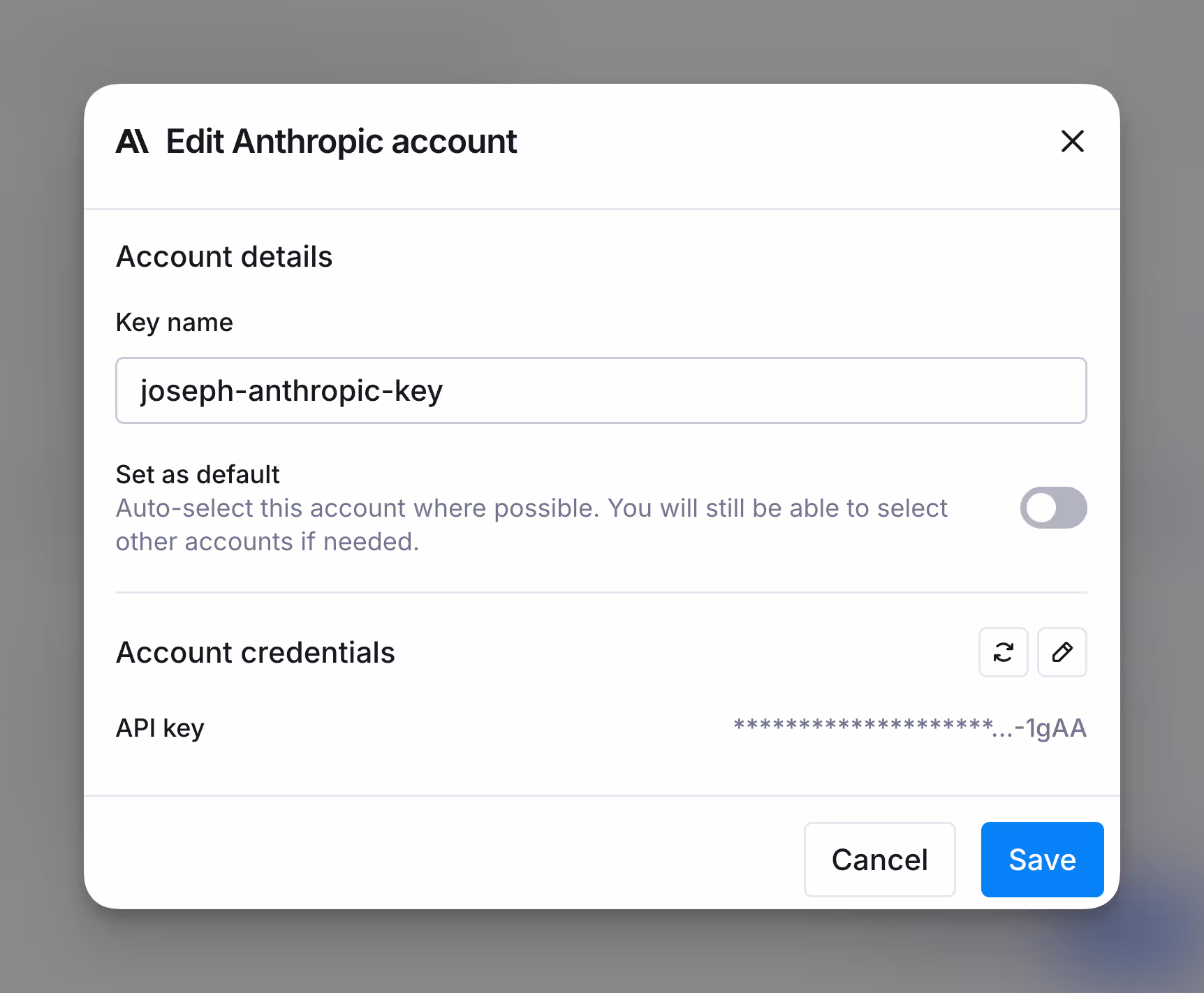Click the Cancel button
This screenshot has width=1204, height=993.
[x=879, y=860]
